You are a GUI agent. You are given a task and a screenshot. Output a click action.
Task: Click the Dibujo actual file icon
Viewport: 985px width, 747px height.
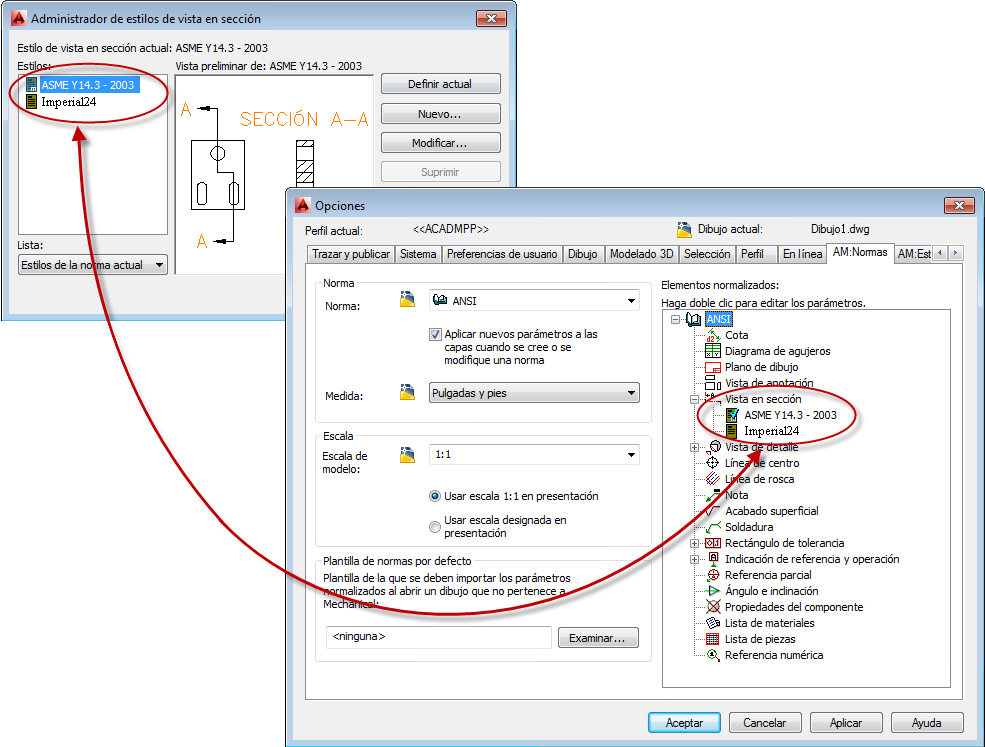(684, 229)
